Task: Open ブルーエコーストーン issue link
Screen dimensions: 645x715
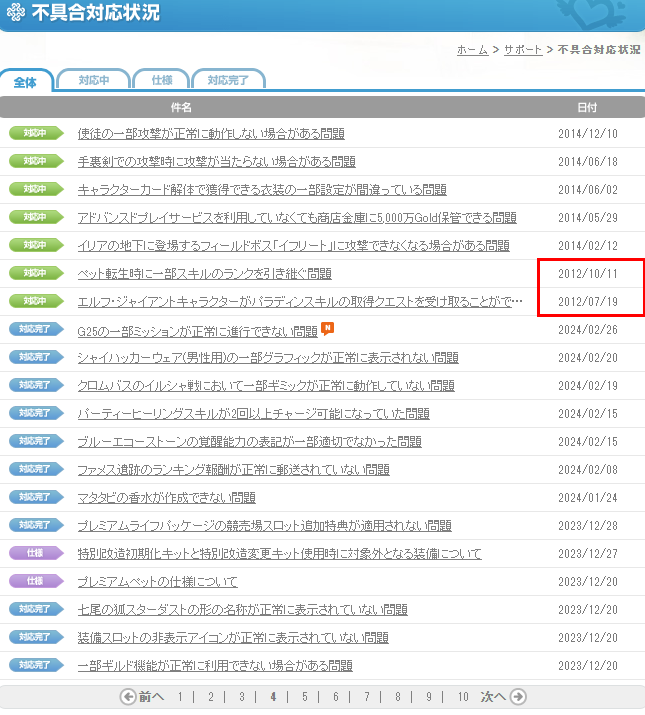Action: [x=250, y=441]
